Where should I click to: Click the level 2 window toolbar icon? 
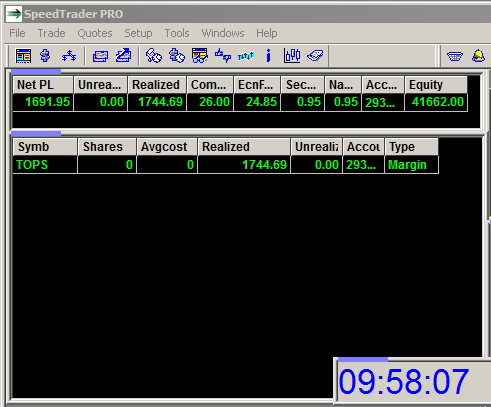coord(23,56)
